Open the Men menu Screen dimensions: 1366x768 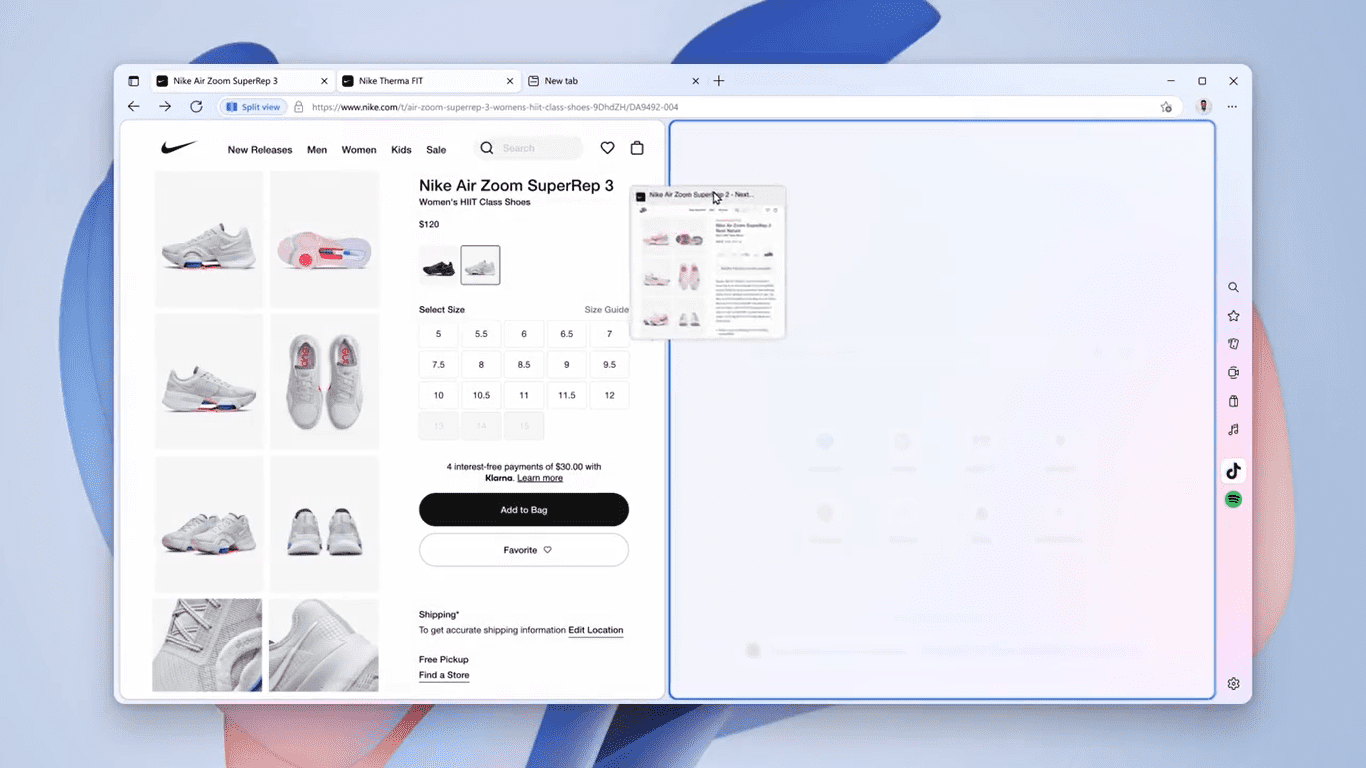pos(317,150)
